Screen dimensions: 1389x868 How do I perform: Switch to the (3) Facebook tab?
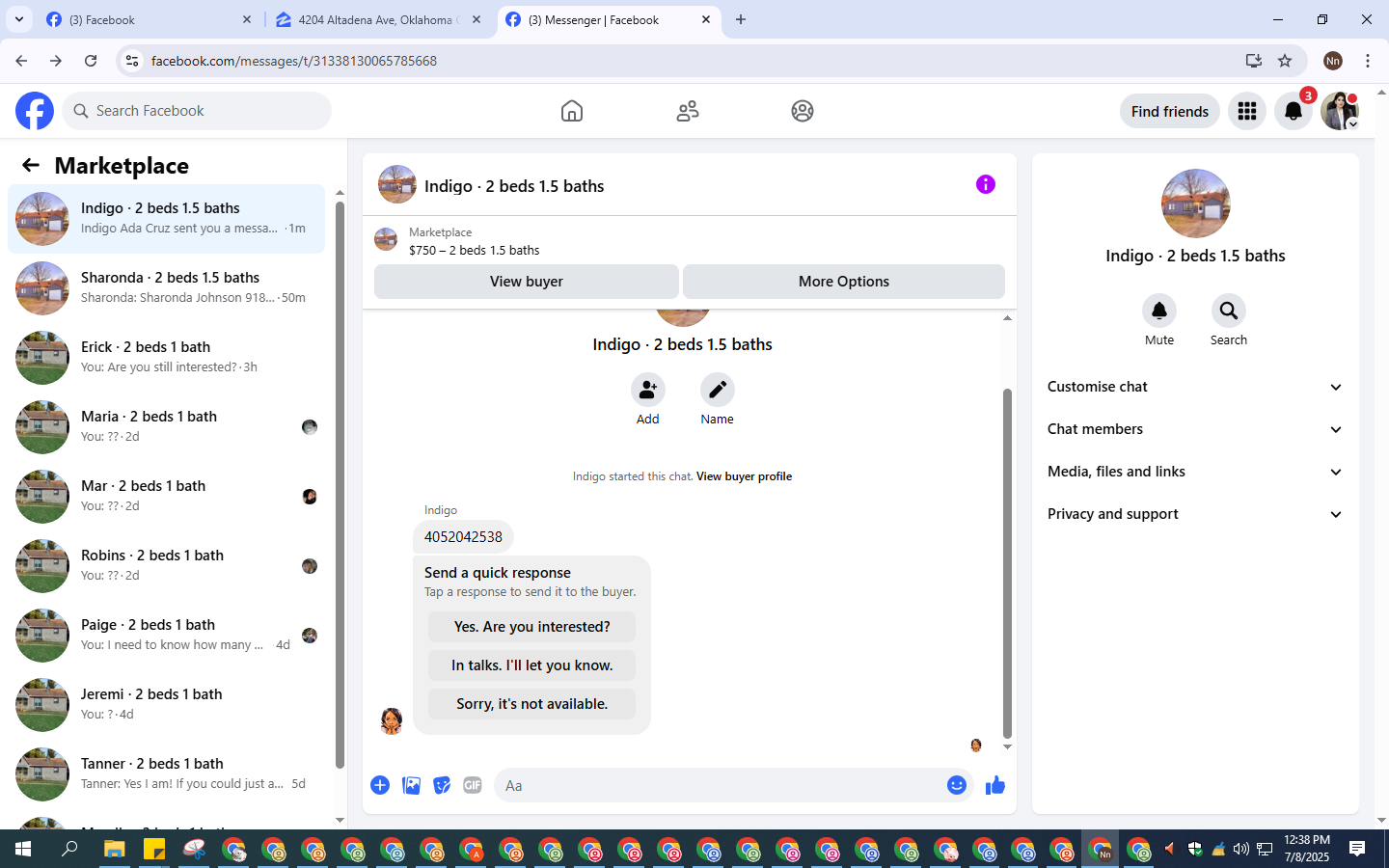[150, 19]
